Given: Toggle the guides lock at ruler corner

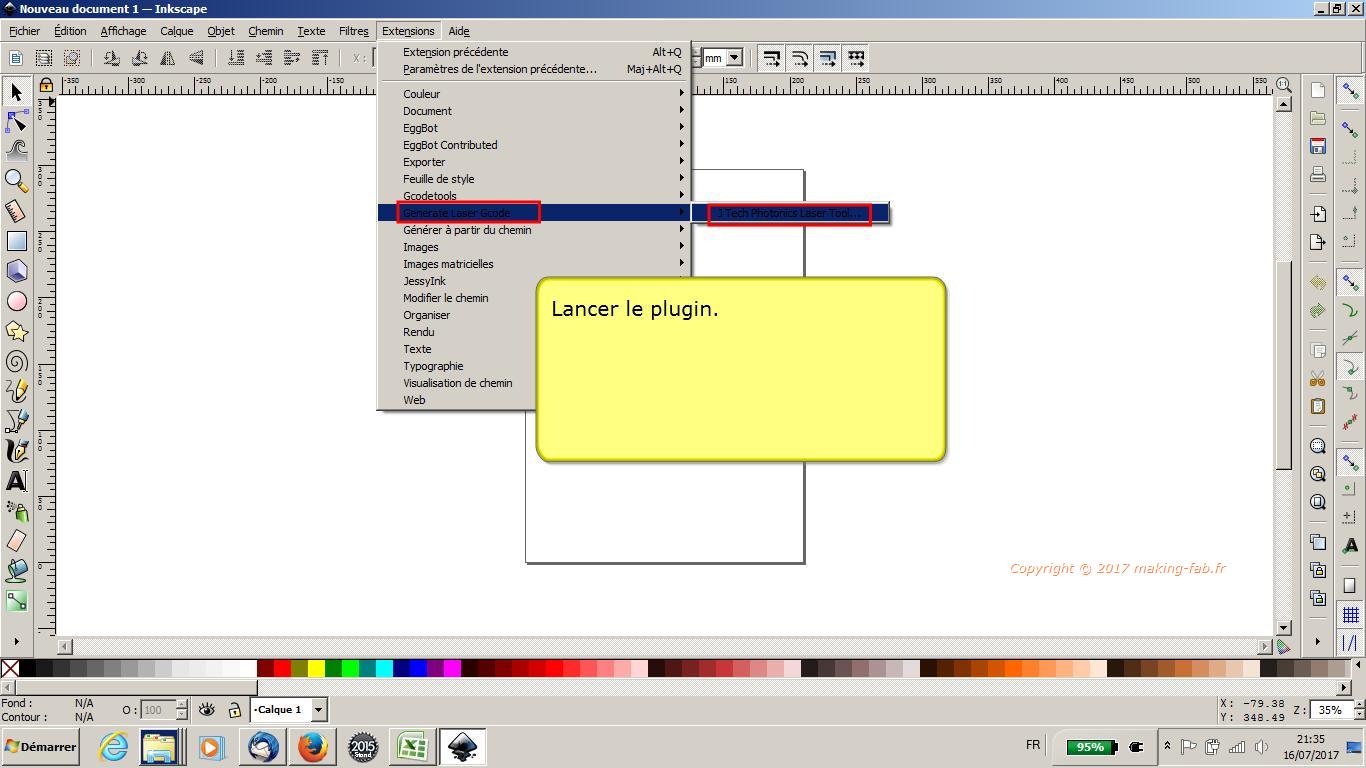Looking at the screenshot, I should coord(46,86).
